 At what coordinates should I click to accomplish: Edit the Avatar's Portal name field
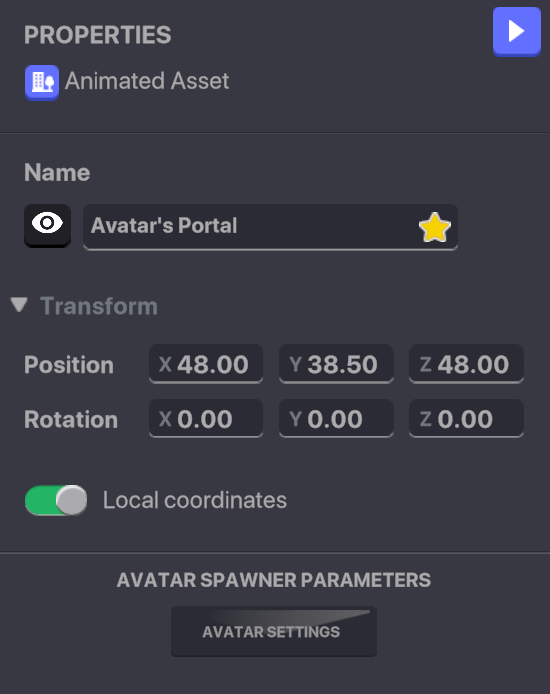pyautogui.click(x=270, y=227)
